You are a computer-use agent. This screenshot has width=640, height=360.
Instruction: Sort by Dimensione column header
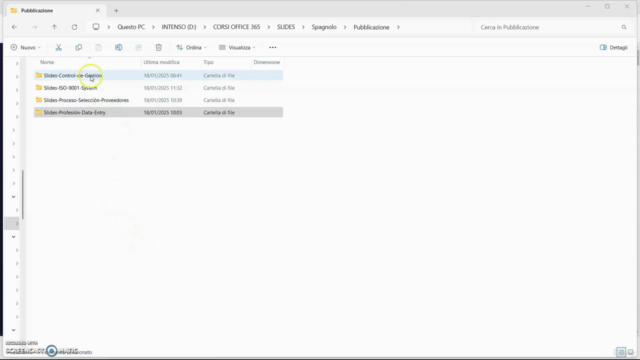pos(267,62)
